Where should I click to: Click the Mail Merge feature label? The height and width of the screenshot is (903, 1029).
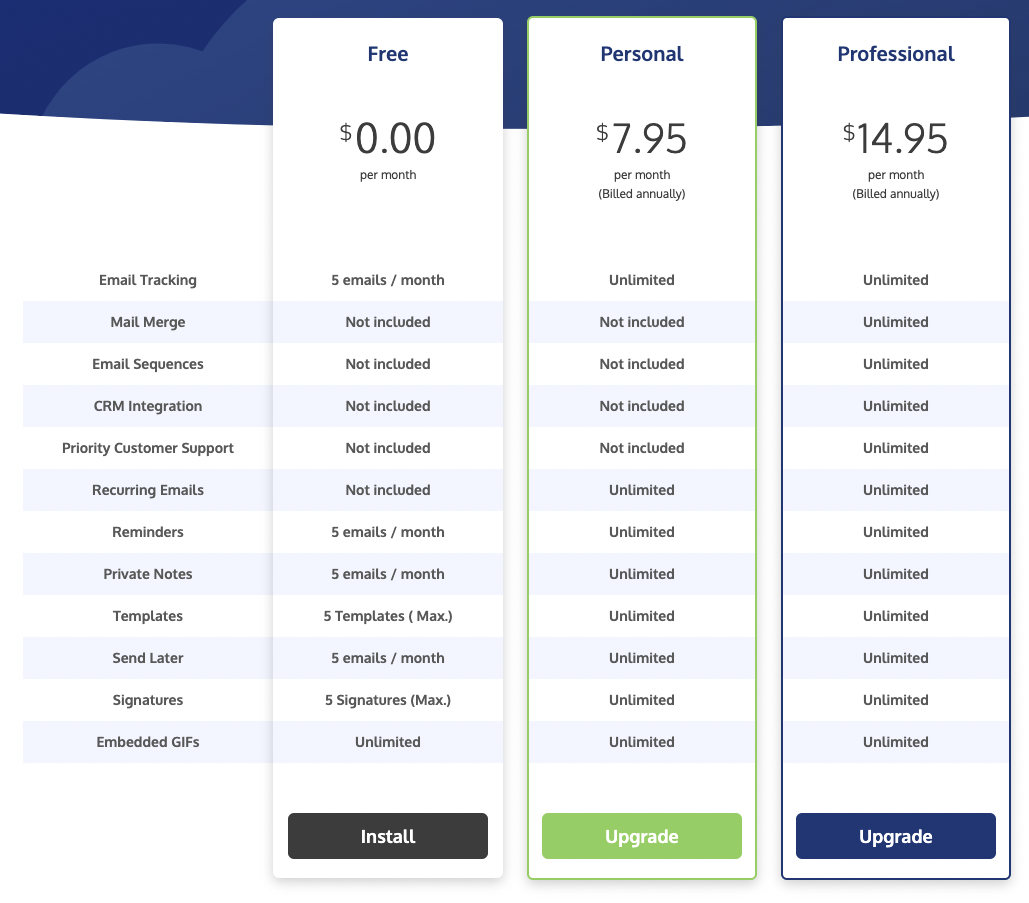click(148, 322)
